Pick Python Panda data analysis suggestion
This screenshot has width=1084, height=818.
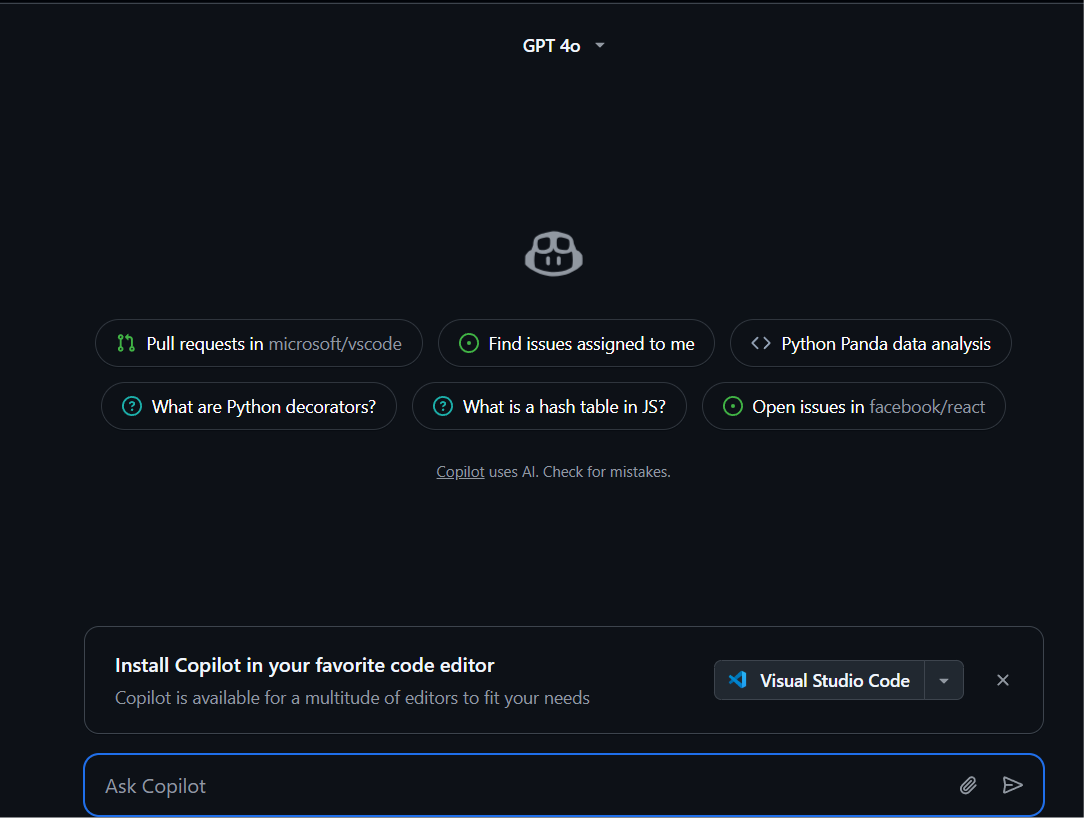pyautogui.click(x=870, y=344)
